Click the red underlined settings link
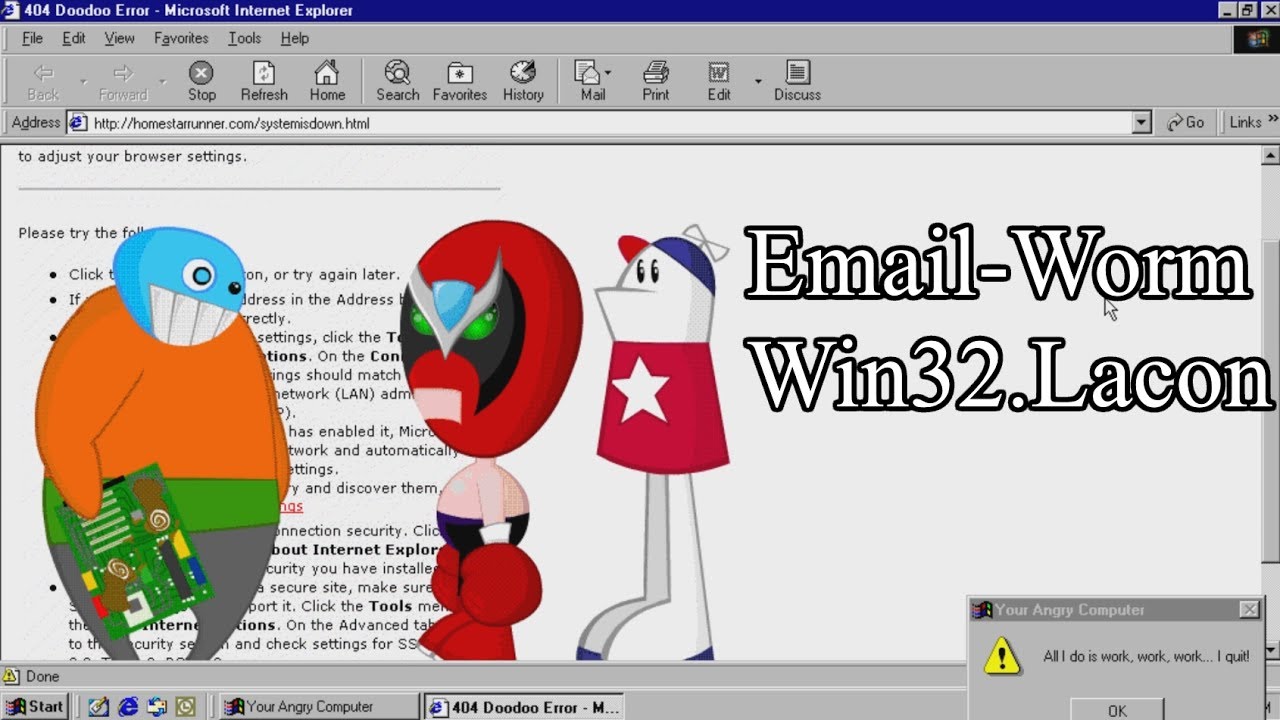1280x720 pixels. point(291,507)
